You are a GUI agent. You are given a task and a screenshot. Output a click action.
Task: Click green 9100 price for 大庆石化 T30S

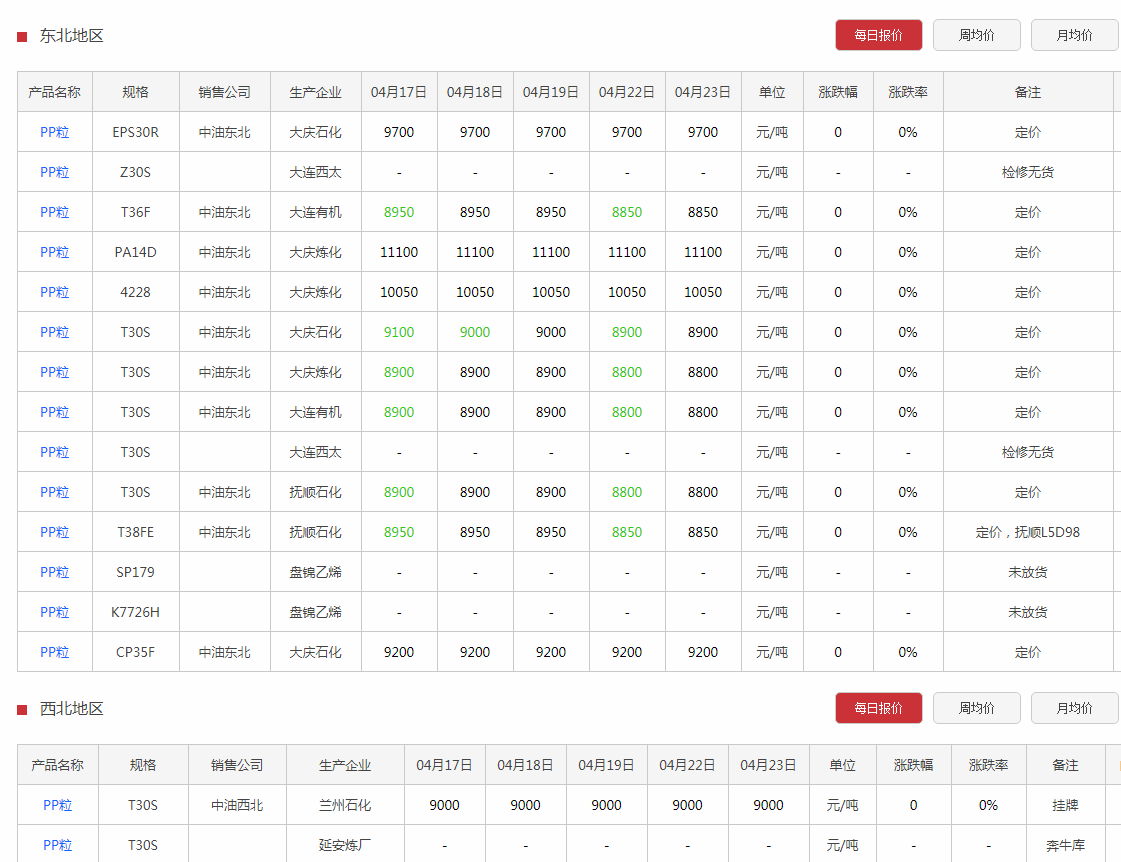(399, 332)
